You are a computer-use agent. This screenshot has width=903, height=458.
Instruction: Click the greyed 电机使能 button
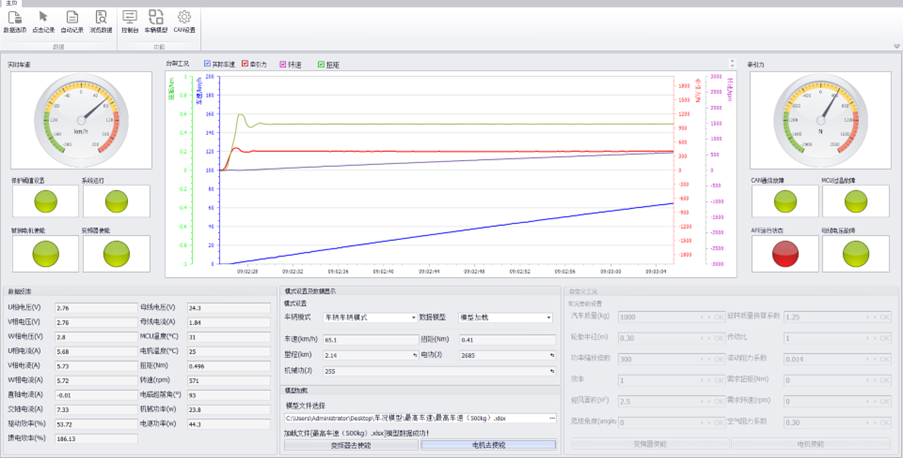click(810, 444)
